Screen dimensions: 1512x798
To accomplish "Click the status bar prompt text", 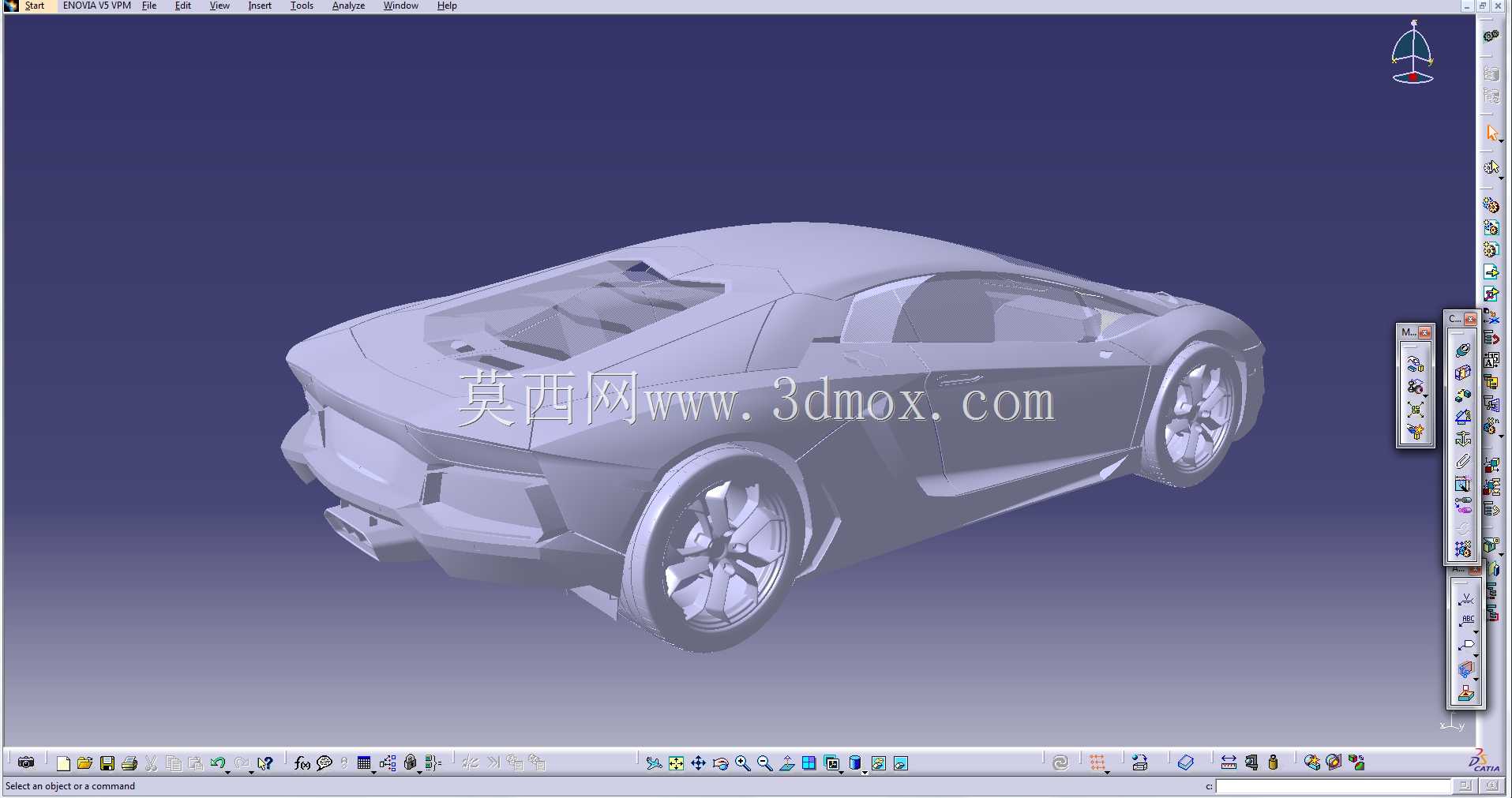I will (70, 786).
